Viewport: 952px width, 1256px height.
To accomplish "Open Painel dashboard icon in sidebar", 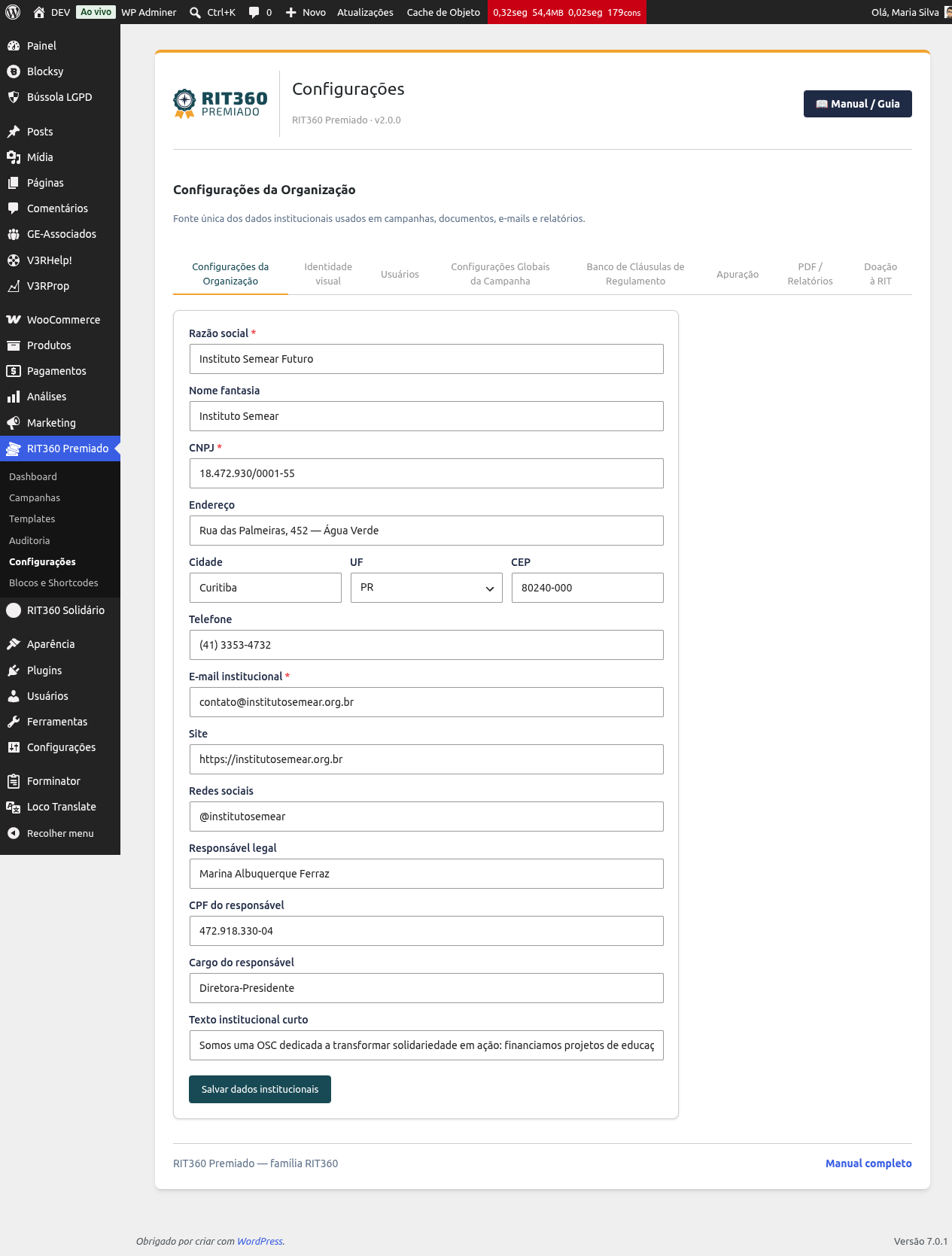I will [14, 46].
